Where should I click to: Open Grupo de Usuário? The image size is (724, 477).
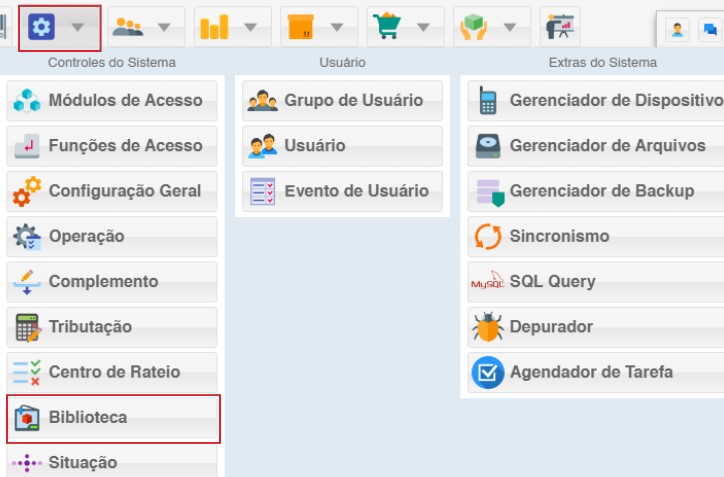click(341, 101)
